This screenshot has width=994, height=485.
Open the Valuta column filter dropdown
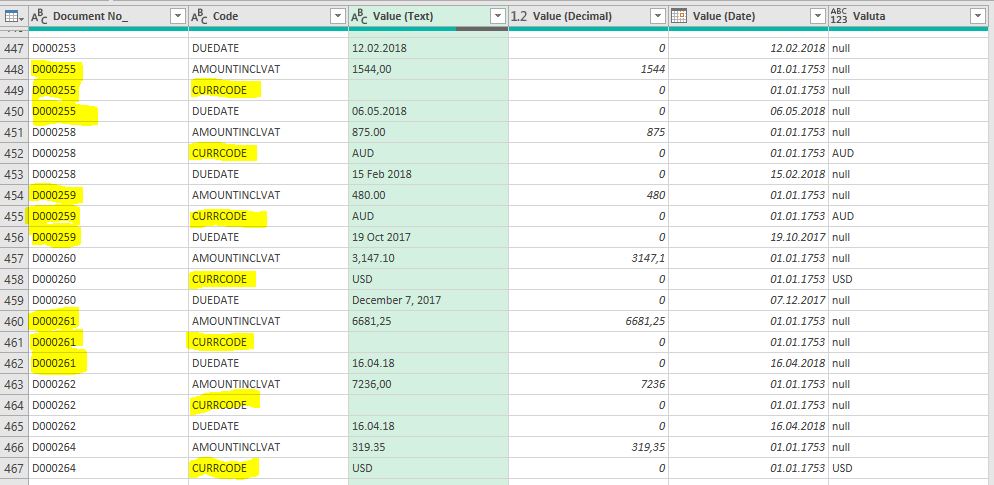(x=978, y=16)
